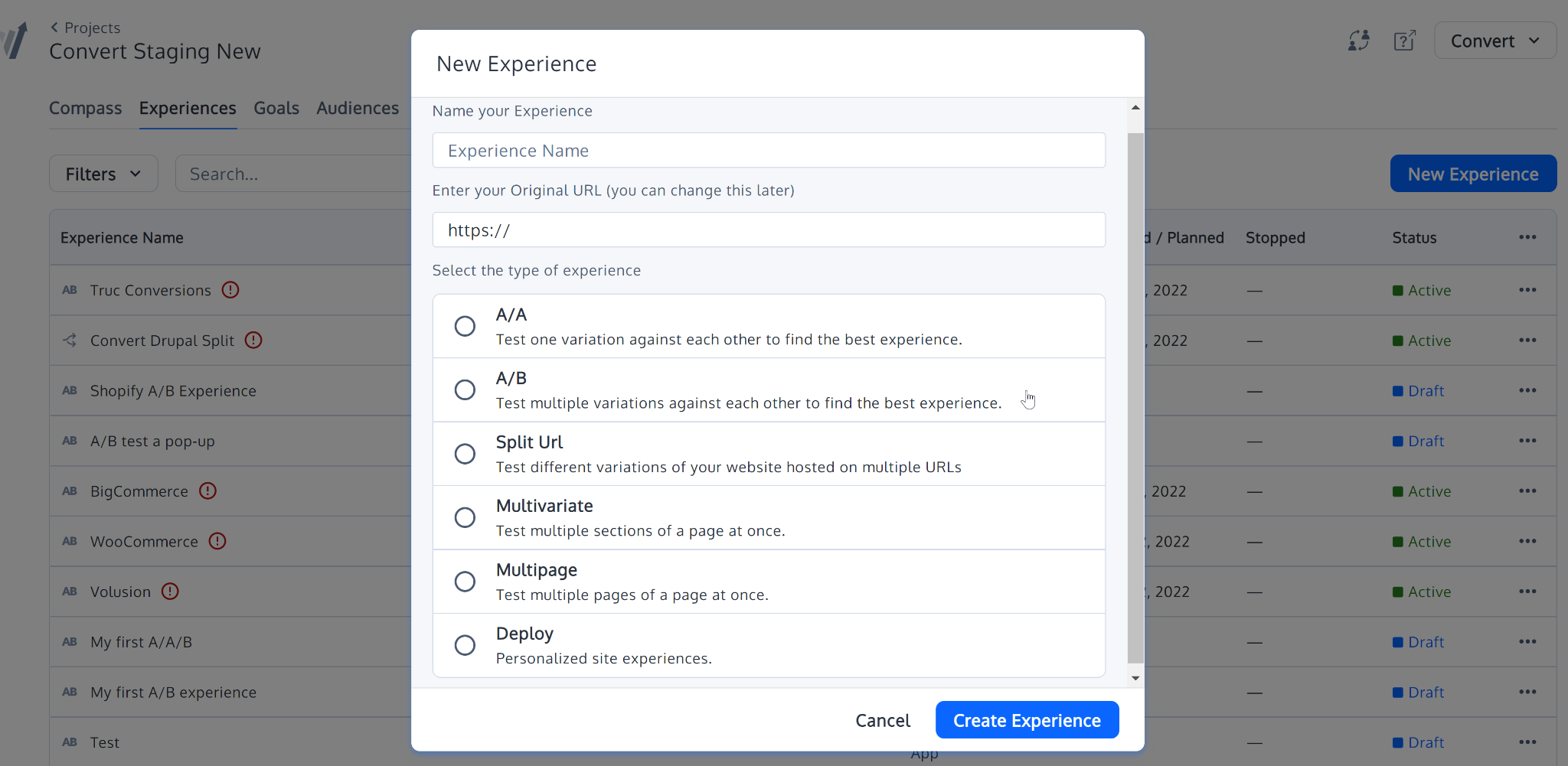Open more options for Volusion row
The image size is (1568, 766).
pos(1527,592)
